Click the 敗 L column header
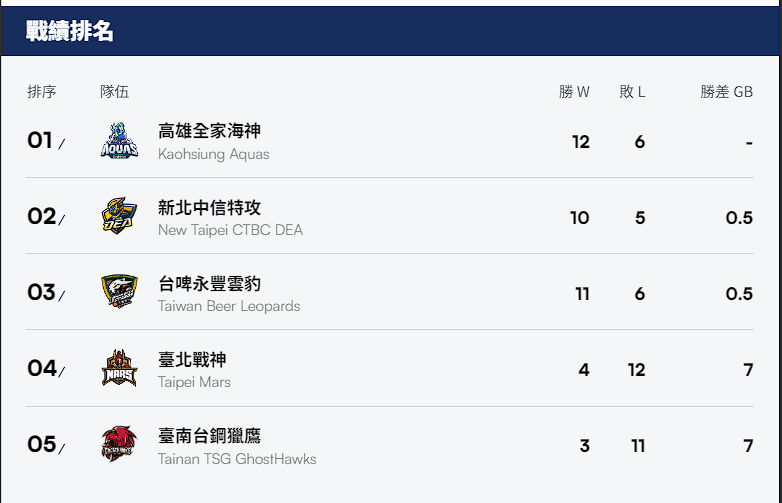 pyautogui.click(x=632, y=92)
